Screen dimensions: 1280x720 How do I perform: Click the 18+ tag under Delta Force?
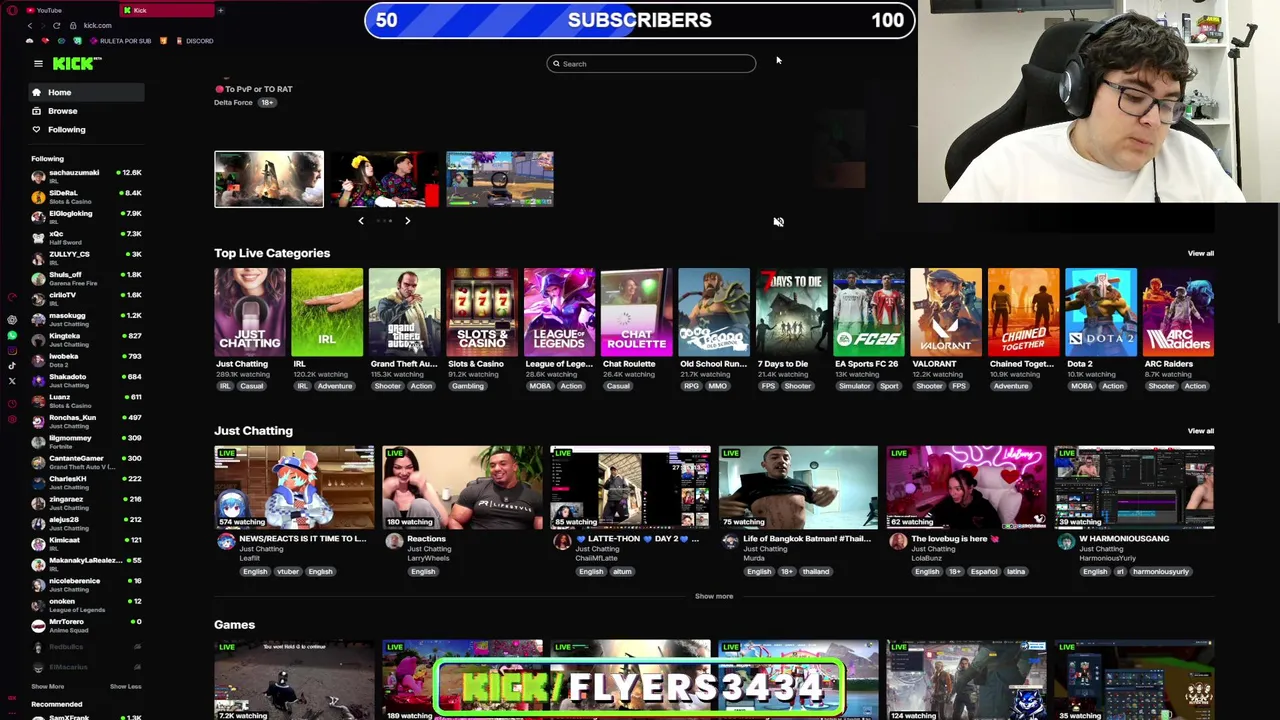267,102
